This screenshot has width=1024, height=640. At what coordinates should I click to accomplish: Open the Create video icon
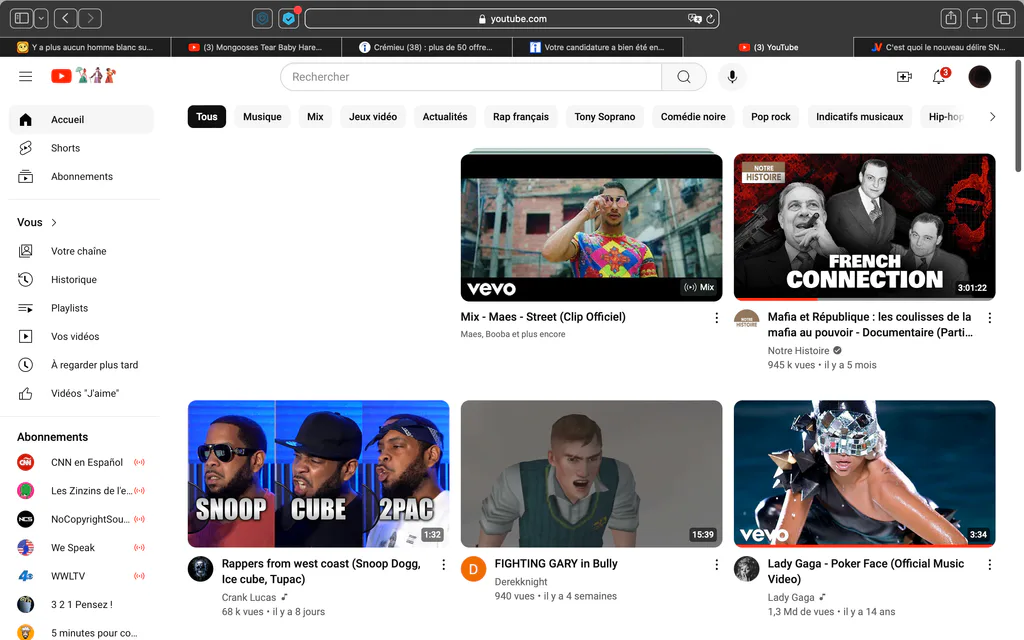904,77
